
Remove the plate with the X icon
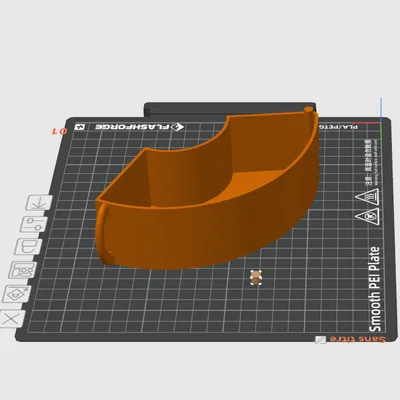click(x=12, y=319)
